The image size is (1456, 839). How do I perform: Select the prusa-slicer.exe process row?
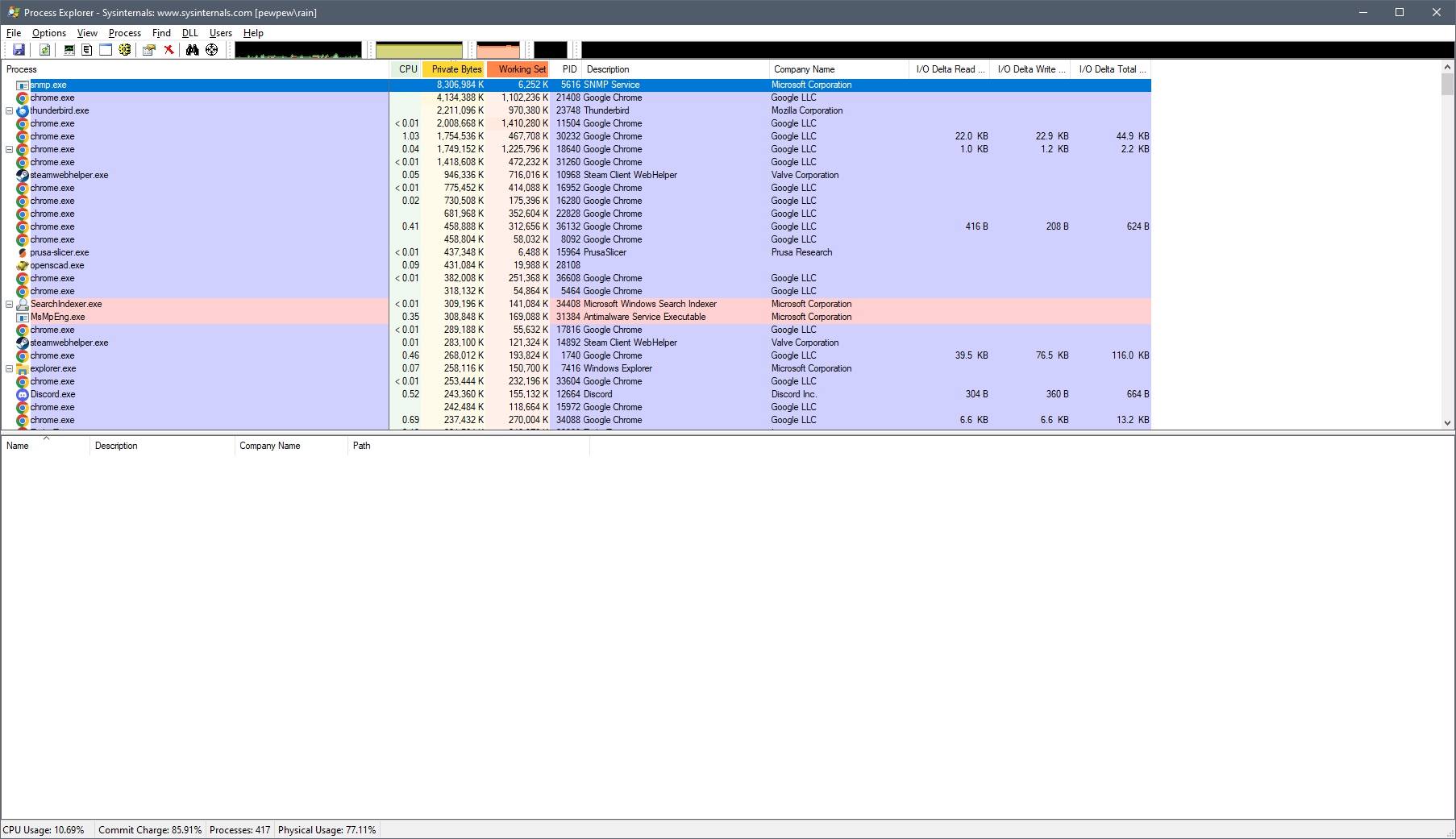576,252
